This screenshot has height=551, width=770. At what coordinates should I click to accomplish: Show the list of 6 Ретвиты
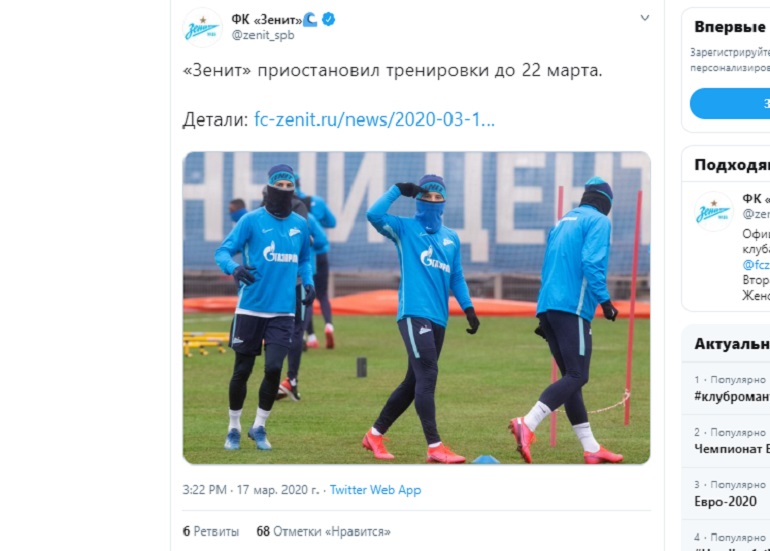click(211, 531)
